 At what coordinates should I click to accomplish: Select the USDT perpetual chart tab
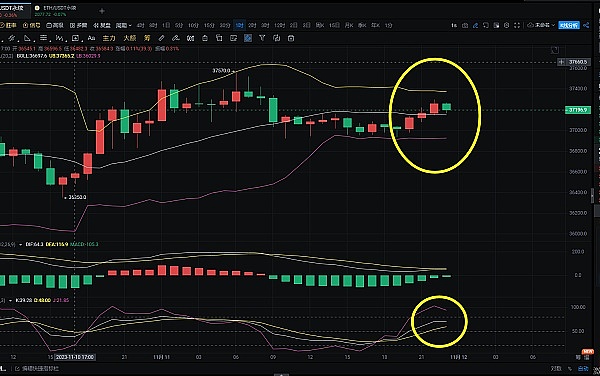pyautogui.click(x=15, y=11)
